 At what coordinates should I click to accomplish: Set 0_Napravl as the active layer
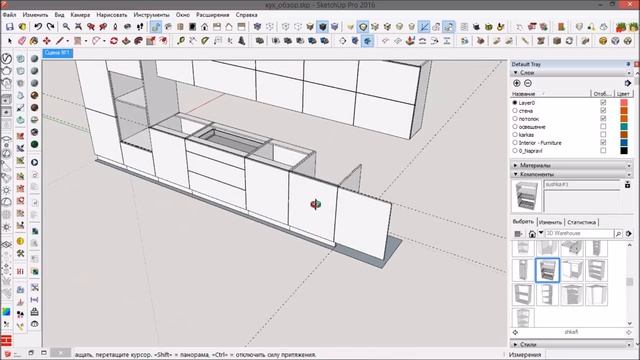tap(515, 151)
